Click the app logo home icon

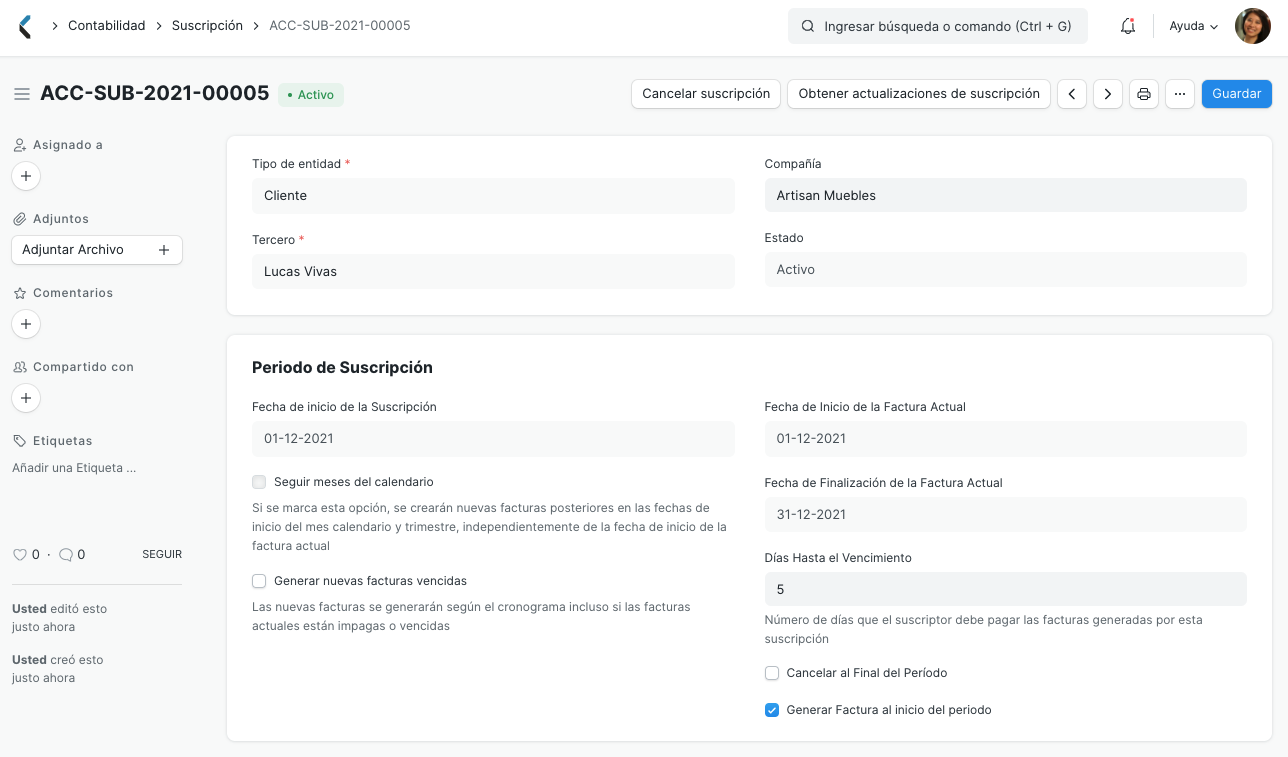tap(25, 26)
